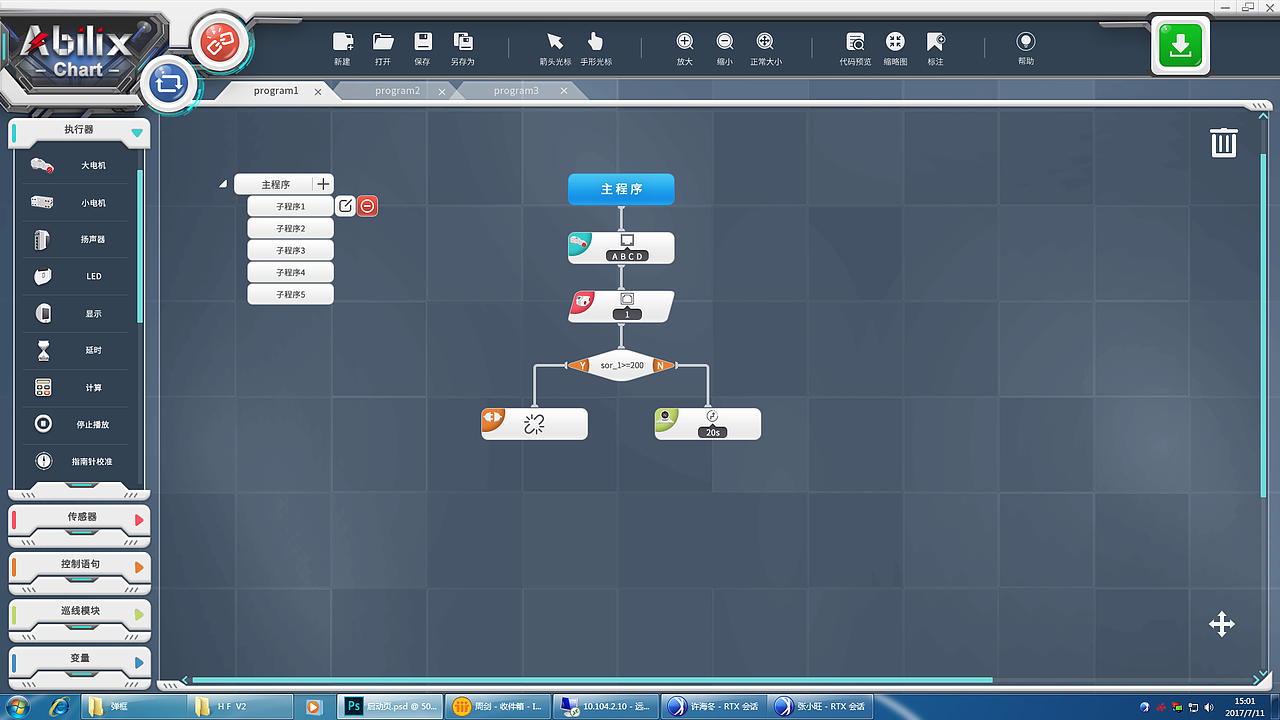Add a subprogram with the plus icon
Image resolution: width=1280 pixels, height=720 pixels.
pyautogui.click(x=323, y=184)
